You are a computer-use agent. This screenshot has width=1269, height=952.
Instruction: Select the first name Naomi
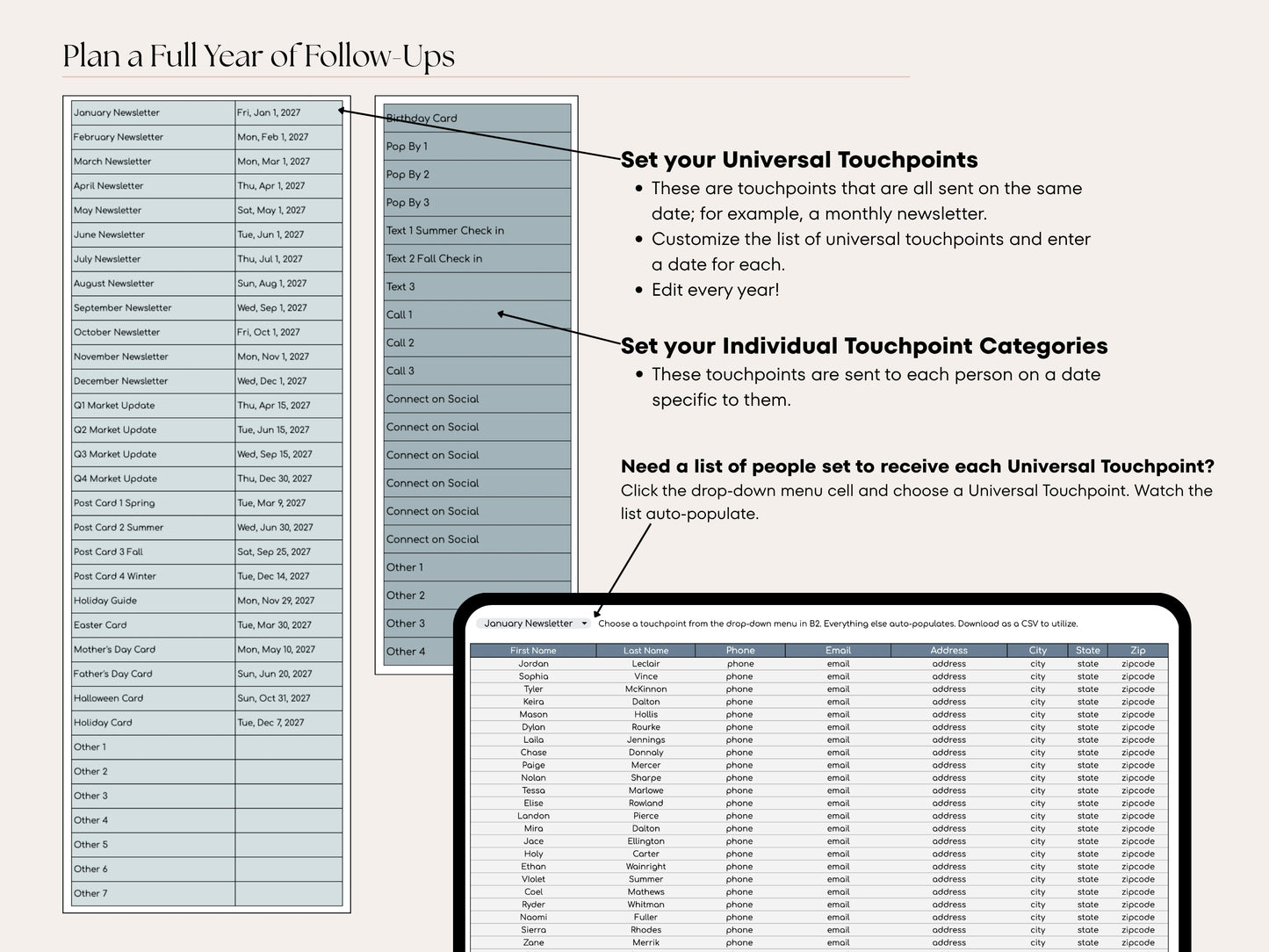533,918
